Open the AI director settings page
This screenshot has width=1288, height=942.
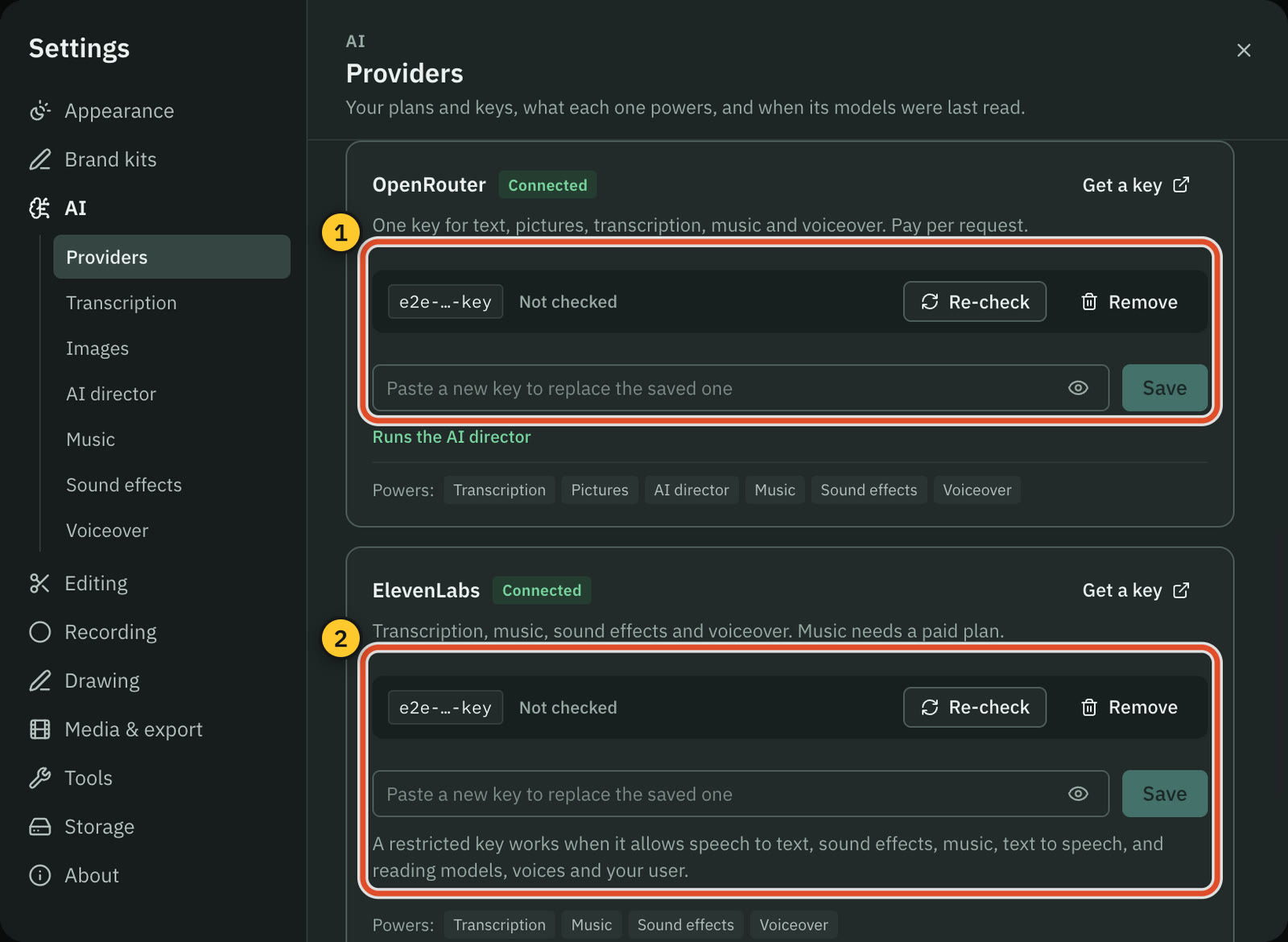[111, 394]
